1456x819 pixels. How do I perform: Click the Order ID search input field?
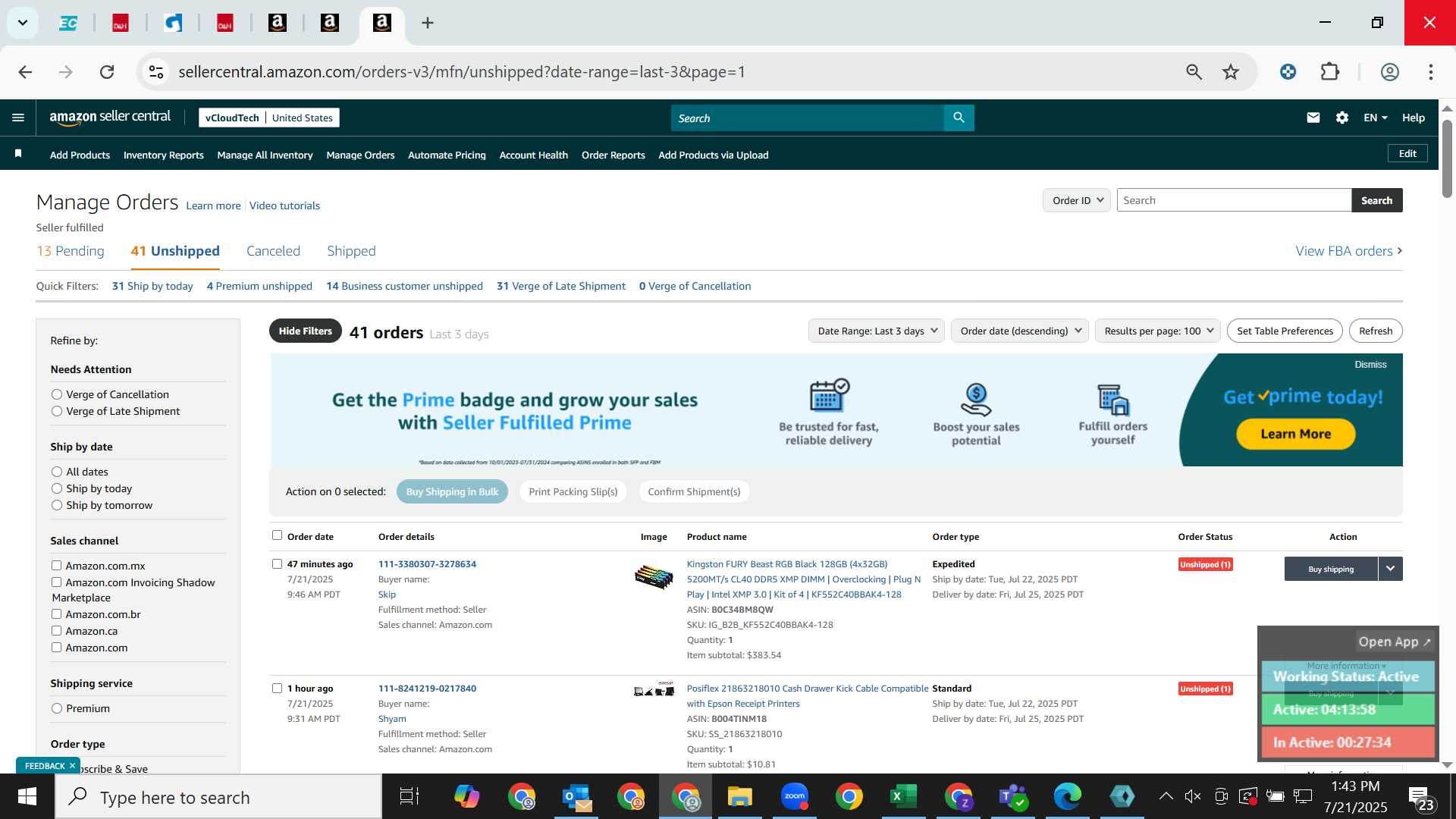[1234, 200]
